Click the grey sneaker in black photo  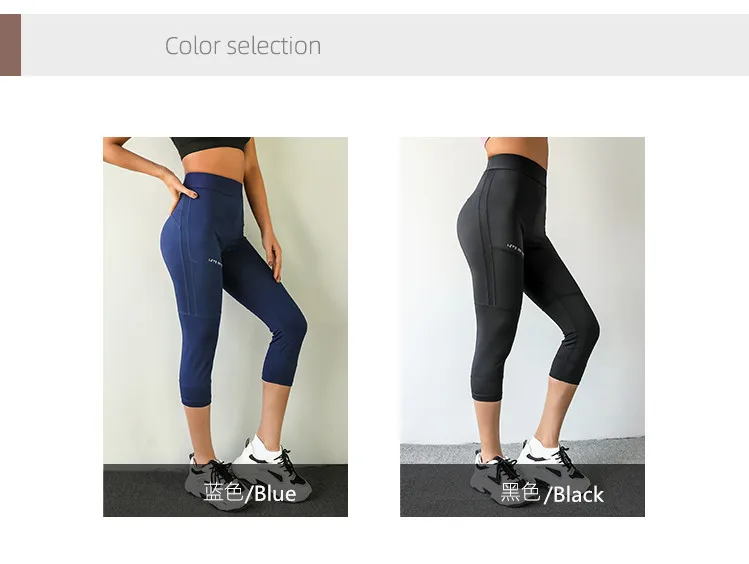[x=506, y=478]
